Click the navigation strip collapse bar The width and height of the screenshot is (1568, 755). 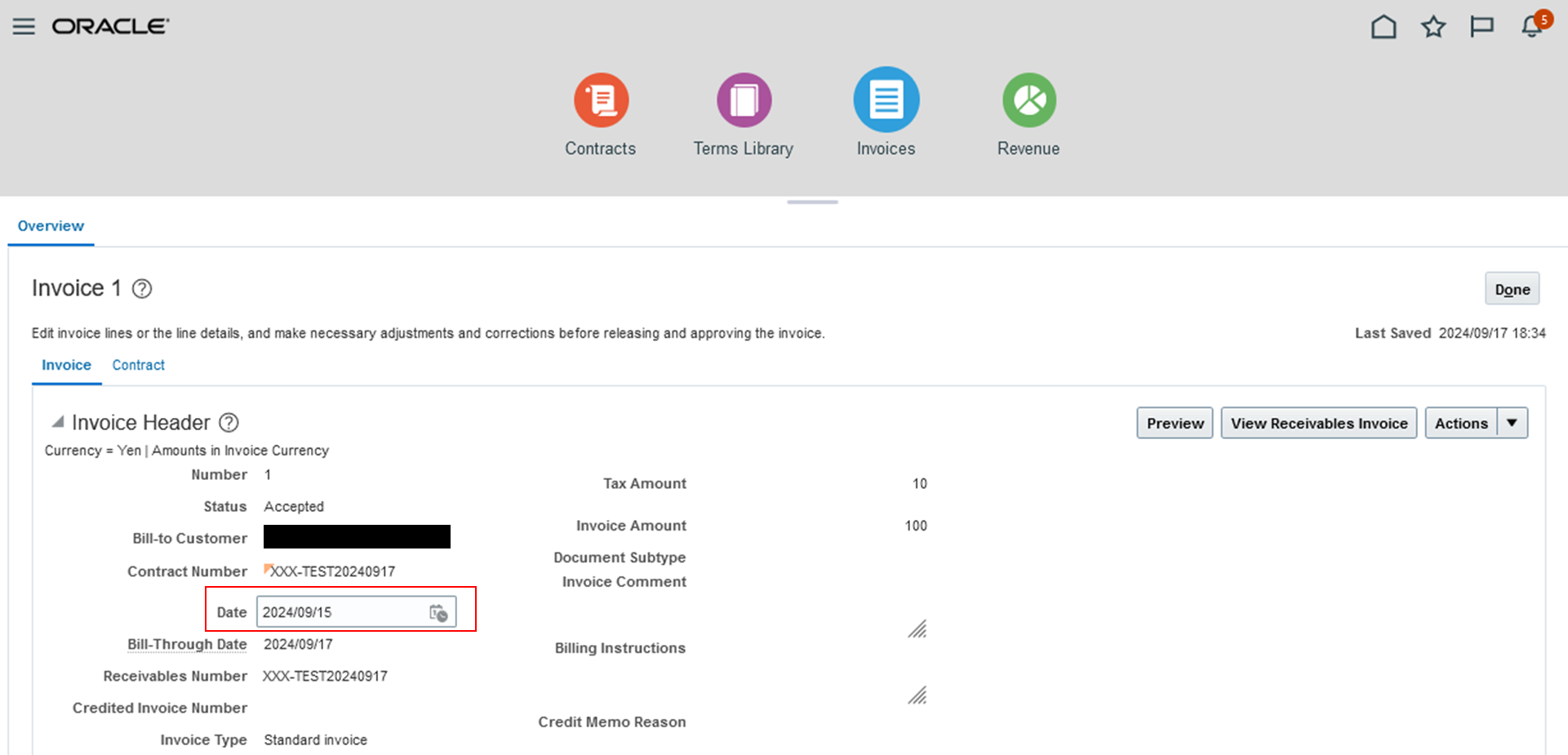point(812,202)
